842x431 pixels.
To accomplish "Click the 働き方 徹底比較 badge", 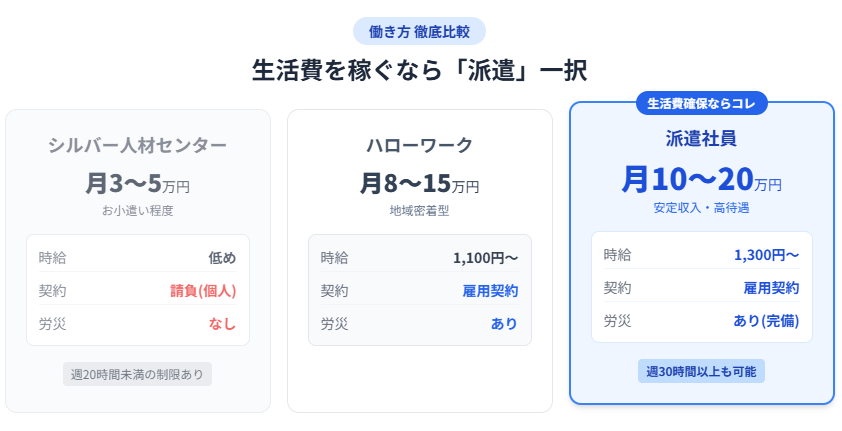I will point(420,31).
